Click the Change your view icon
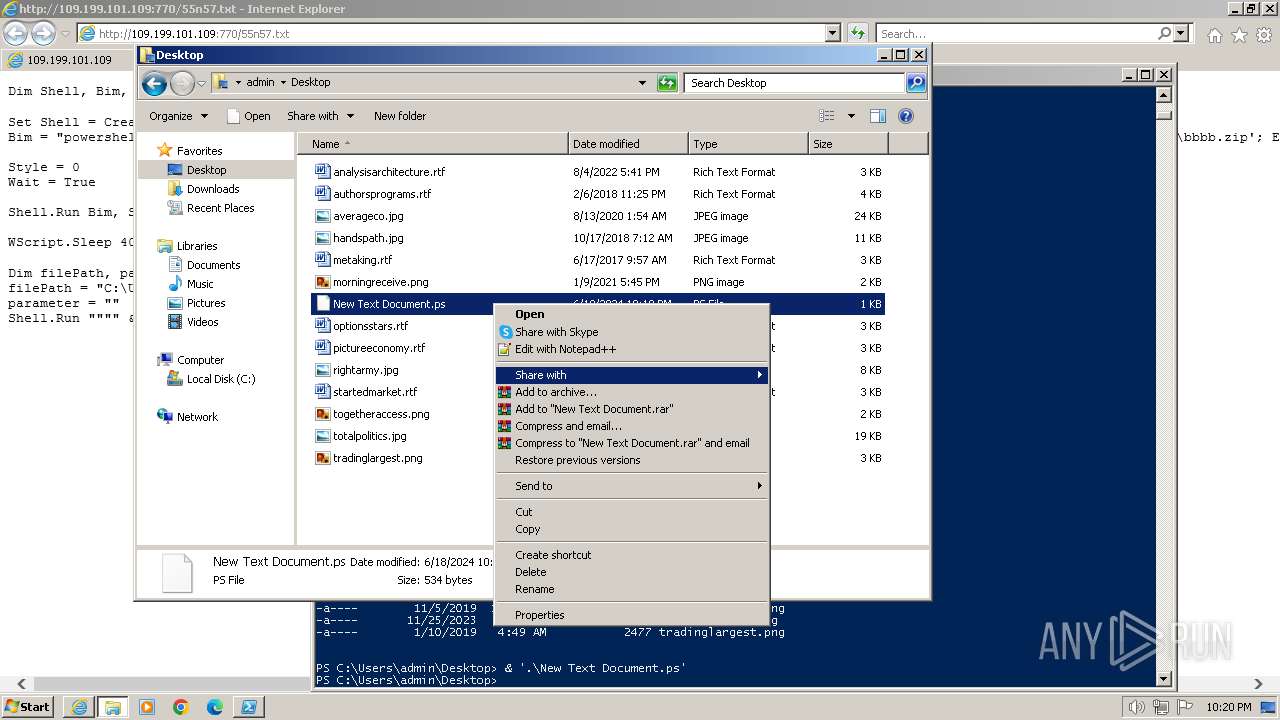Screen dimensions: 1280x720 click(x=827, y=116)
